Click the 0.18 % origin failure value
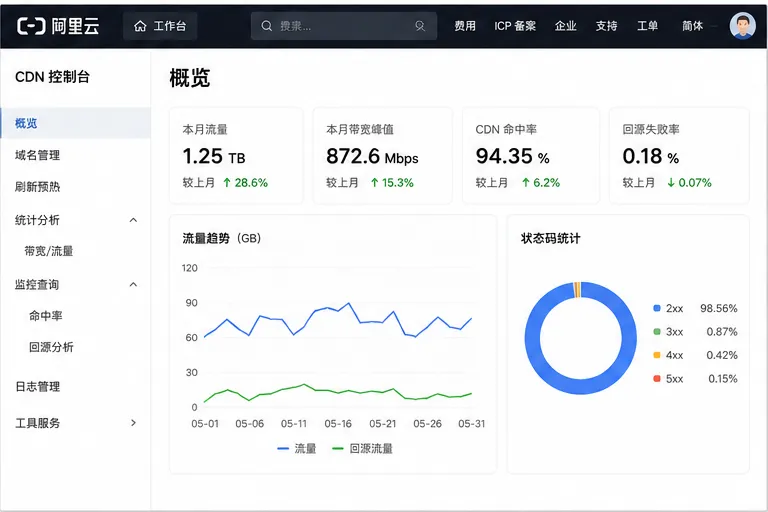Viewport: 768px width, 512px height. pos(650,156)
